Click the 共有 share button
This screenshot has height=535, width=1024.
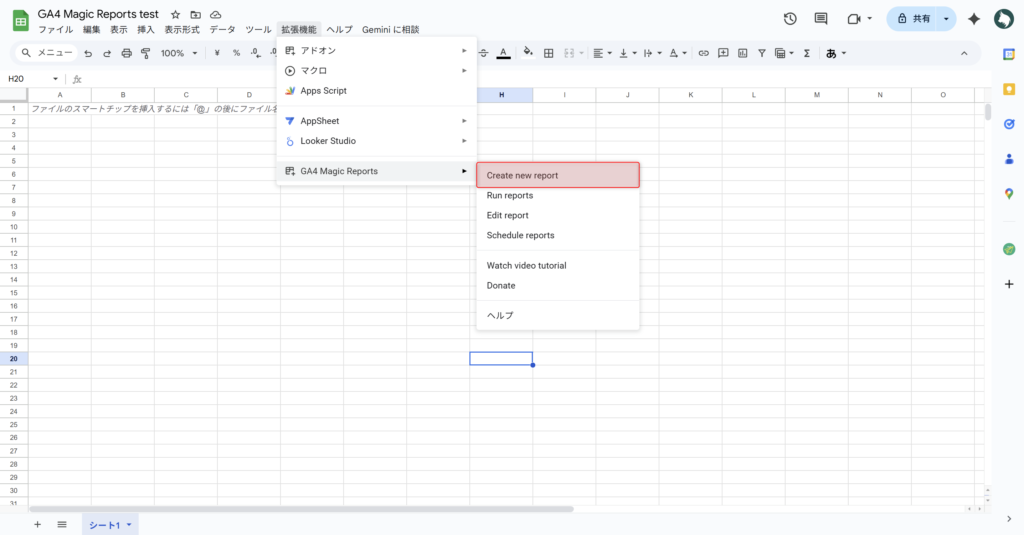click(x=913, y=19)
